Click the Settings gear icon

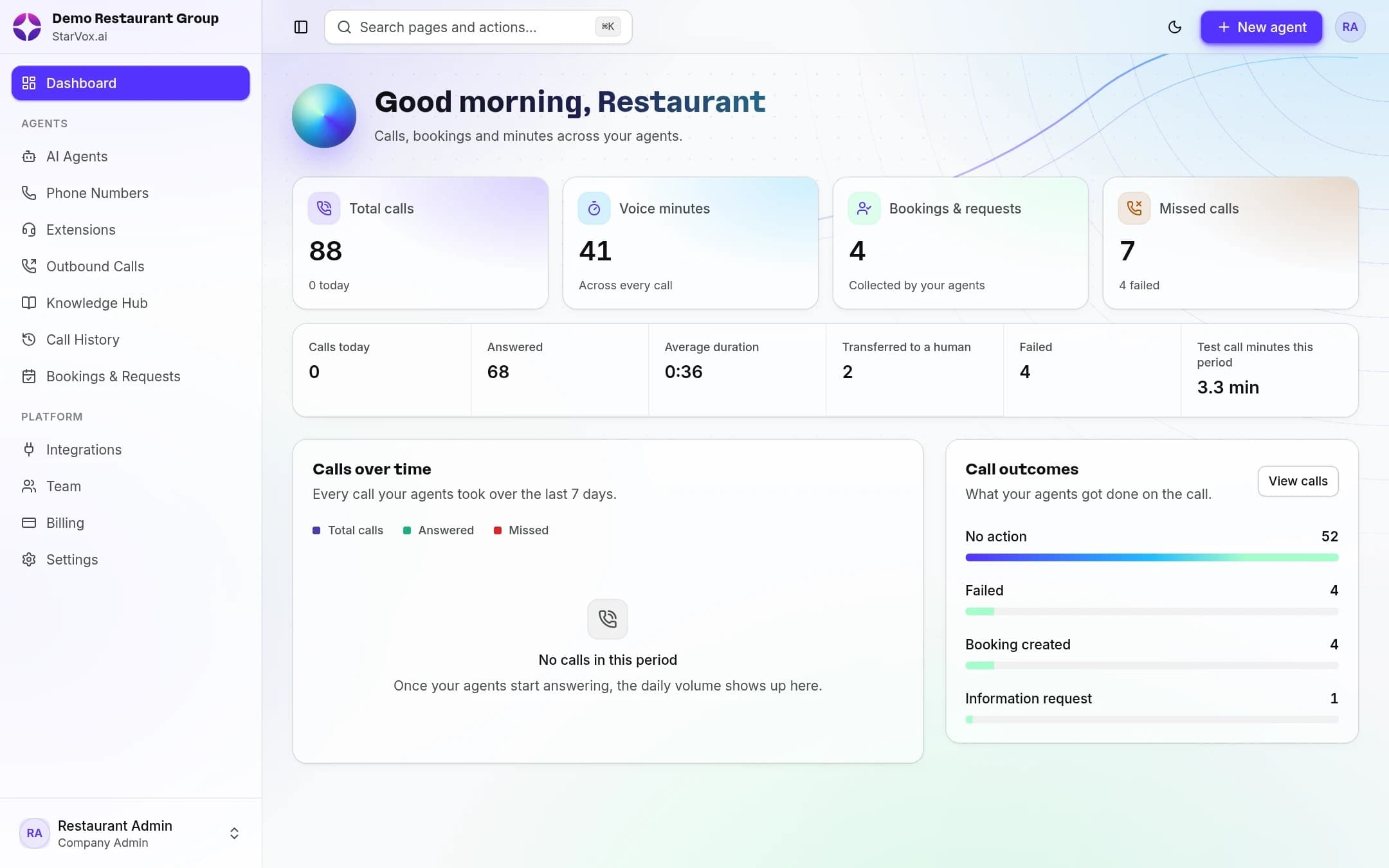coord(29,559)
